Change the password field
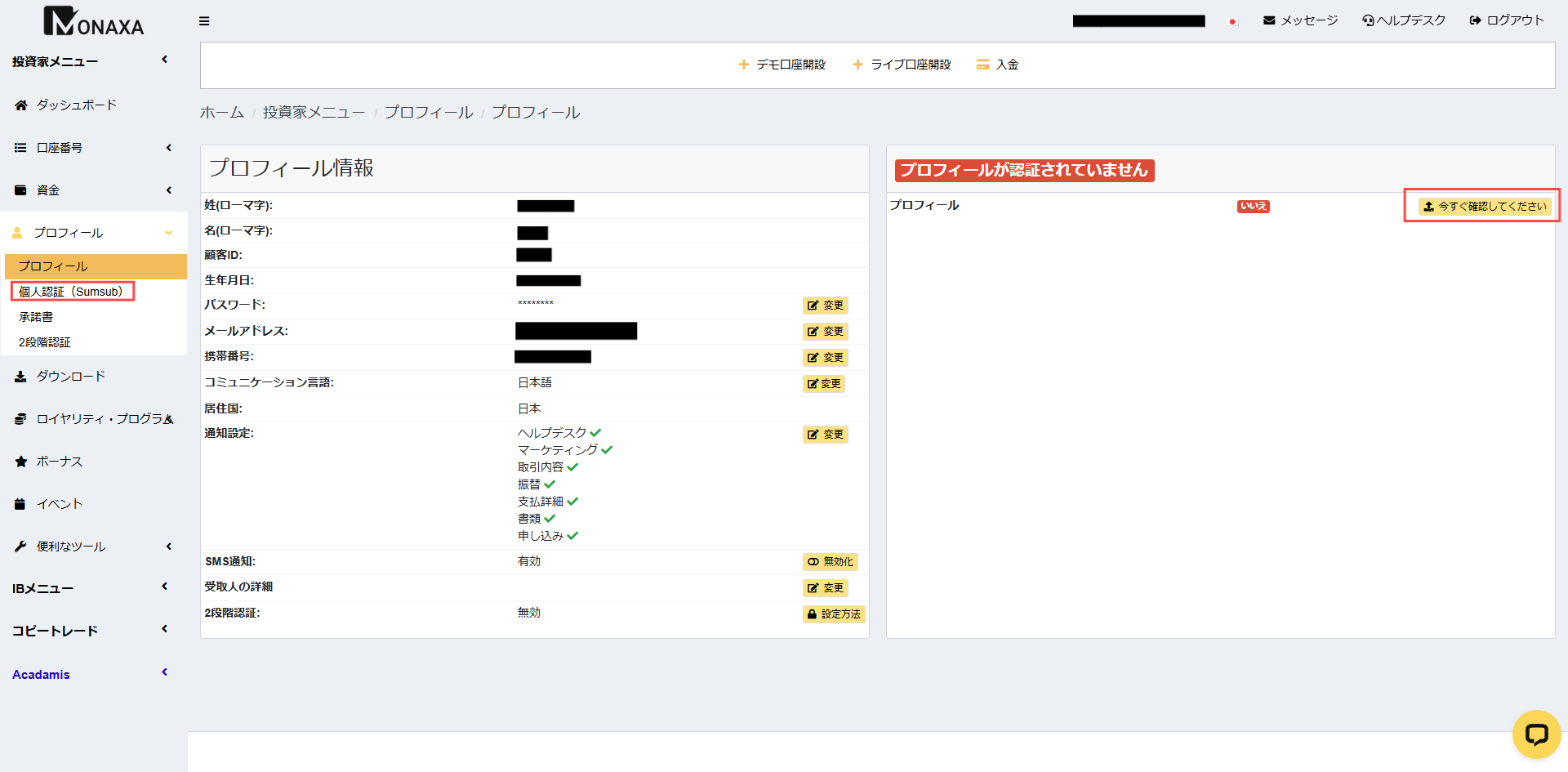The width and height of the screenshot is (1568, 772). pyautogui.click(x=825, y=306)
